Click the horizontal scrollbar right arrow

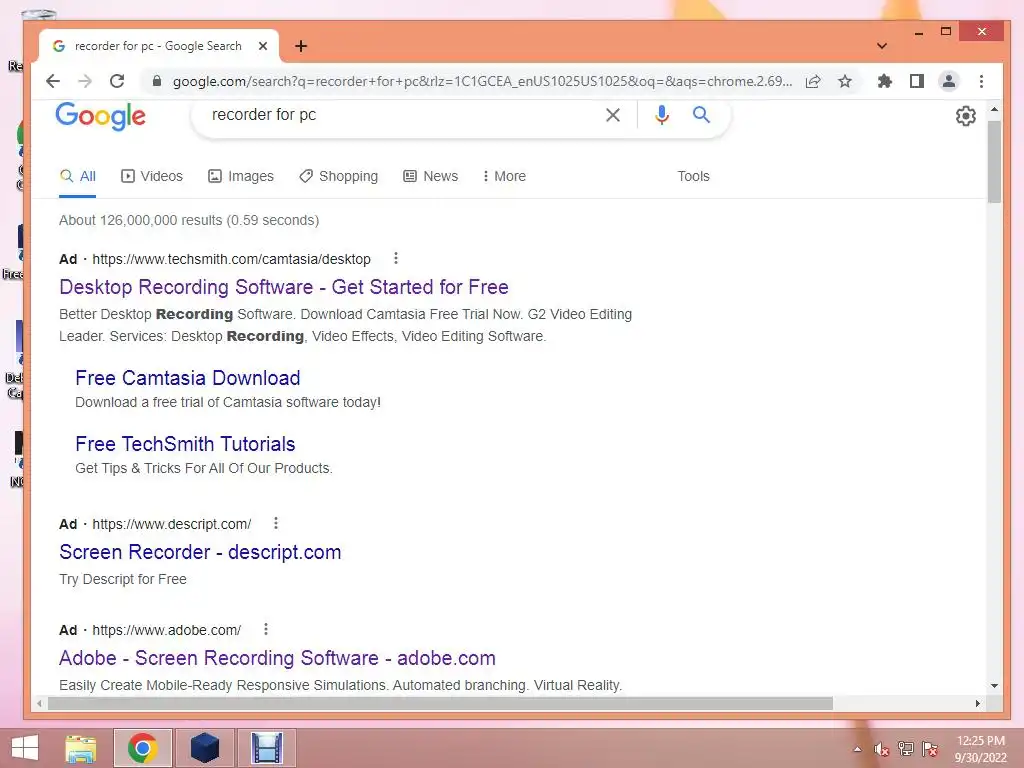pos(978,703)
